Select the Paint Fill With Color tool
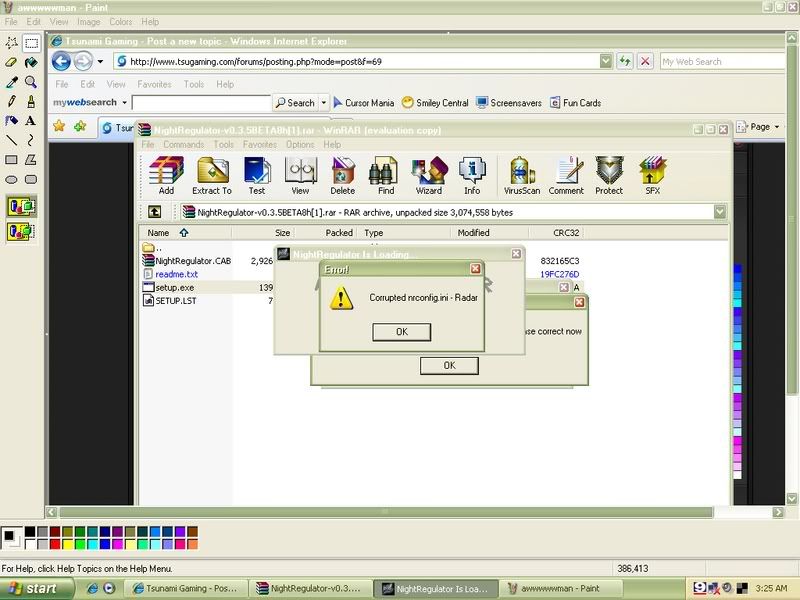Screen dimensions: 800x600 (31, 63)
